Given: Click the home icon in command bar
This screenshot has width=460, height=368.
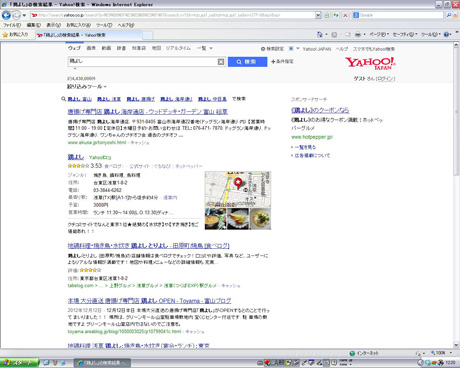Looking at the screenshot, I should point(320,34).
